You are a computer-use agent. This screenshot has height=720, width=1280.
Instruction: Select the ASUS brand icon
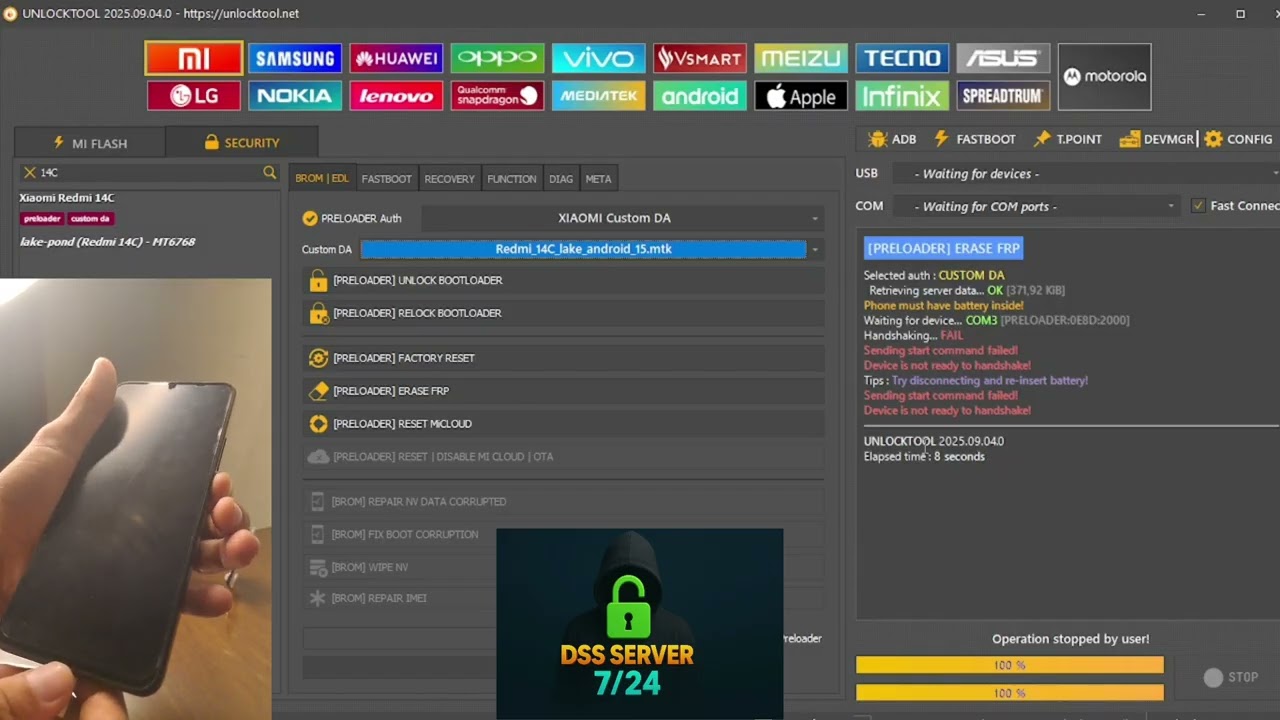tap(1003, 58)
